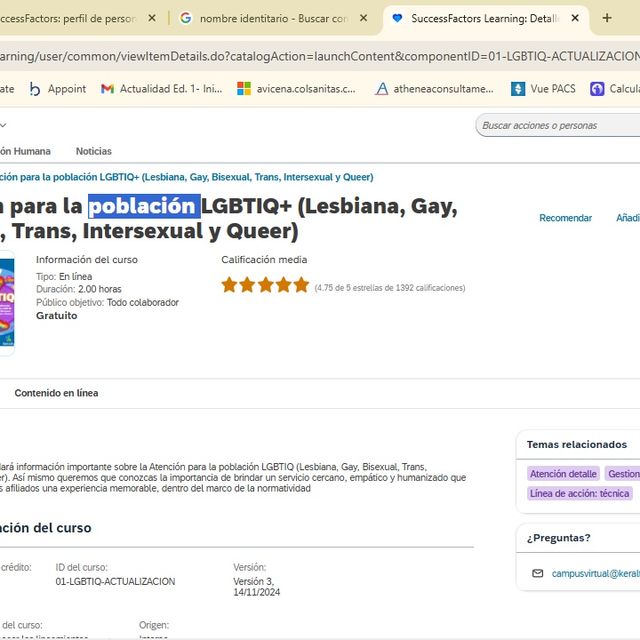Open the Appoint bookmark
The width and height of the screenshot is (640, 640).
pos(58,89)
